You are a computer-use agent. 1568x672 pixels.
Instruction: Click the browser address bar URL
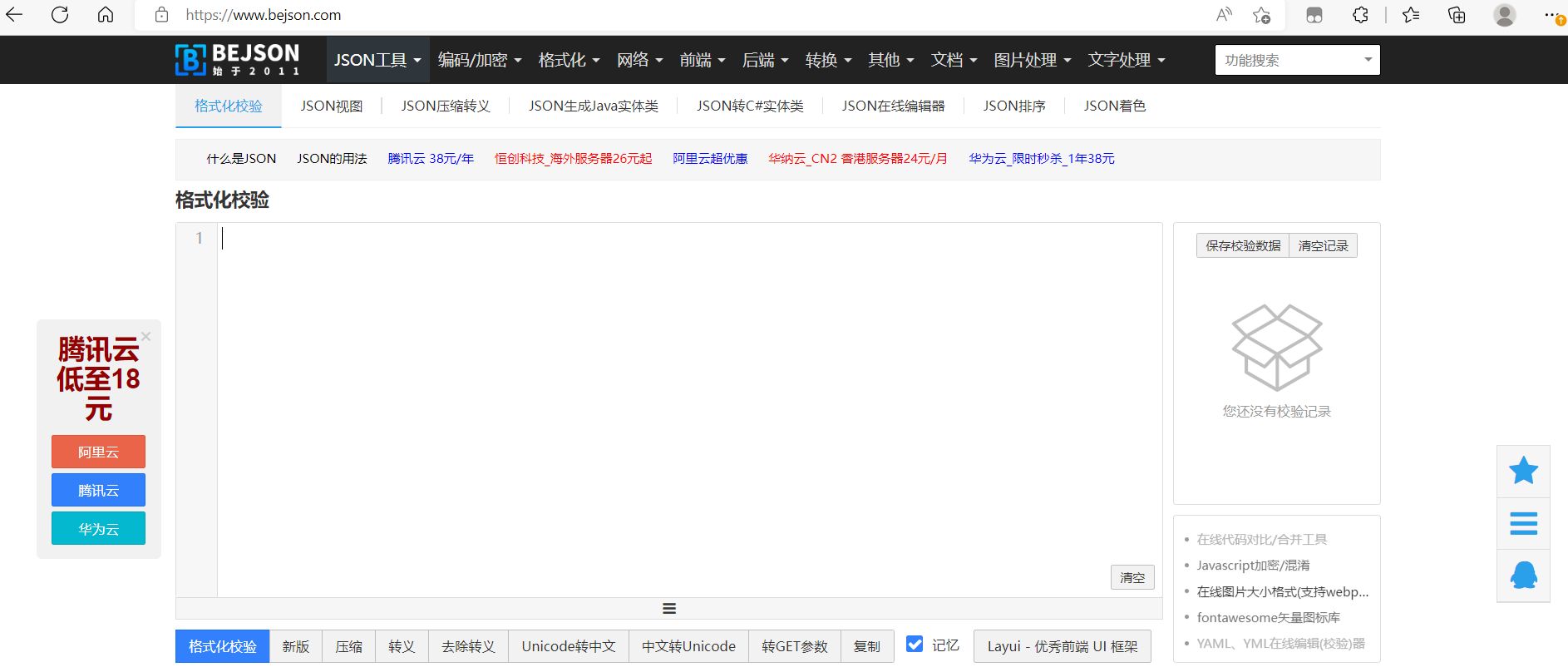tap(263, 15)
